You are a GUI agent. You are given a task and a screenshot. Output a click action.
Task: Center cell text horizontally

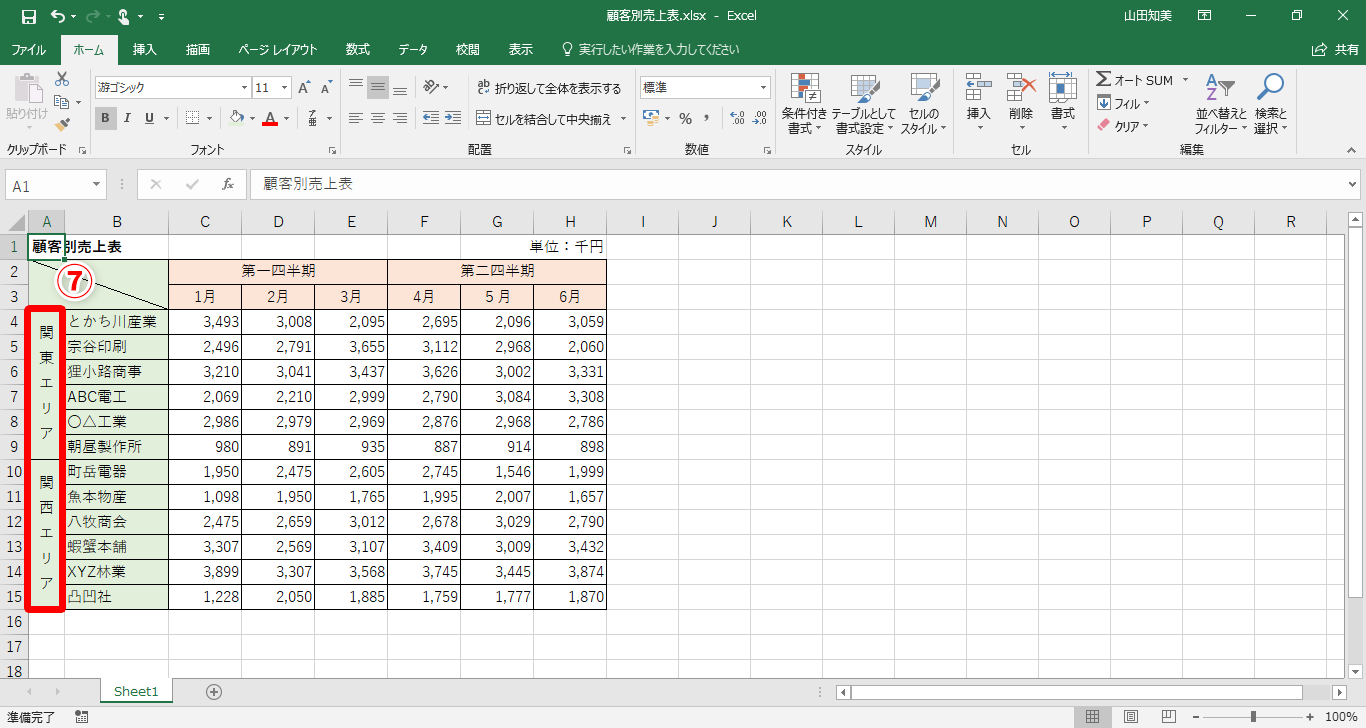click(378, 118)
